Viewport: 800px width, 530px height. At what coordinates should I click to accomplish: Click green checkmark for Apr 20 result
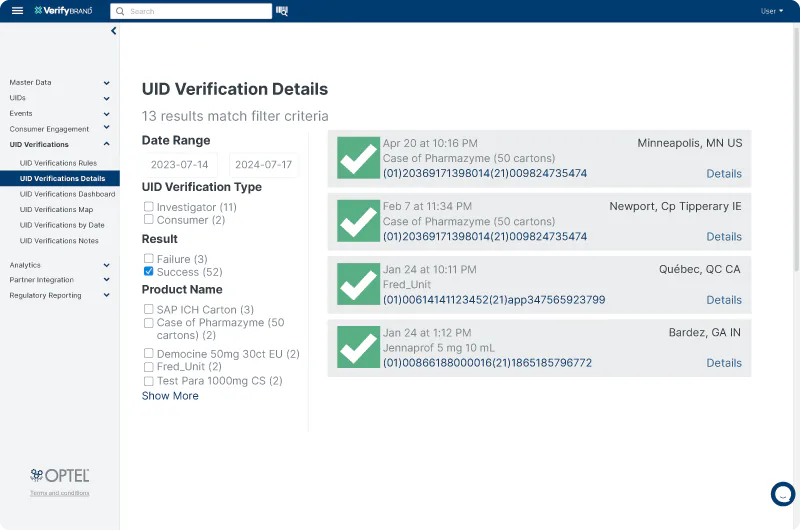click(x=358, y=158)
